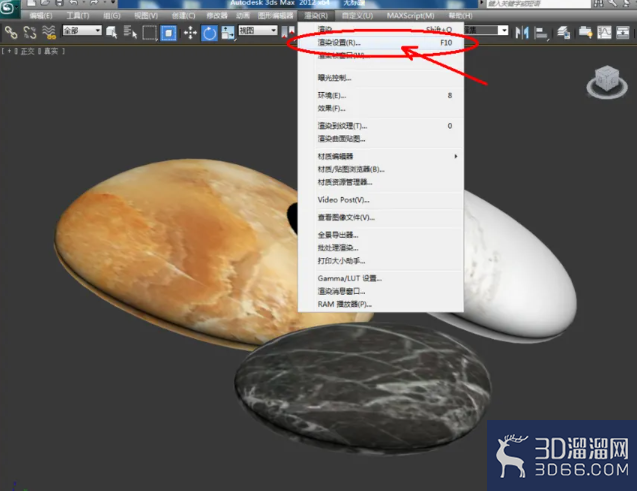Open the 编辑(E) menu
Screen dimensions: 637x491
point(41,16)
